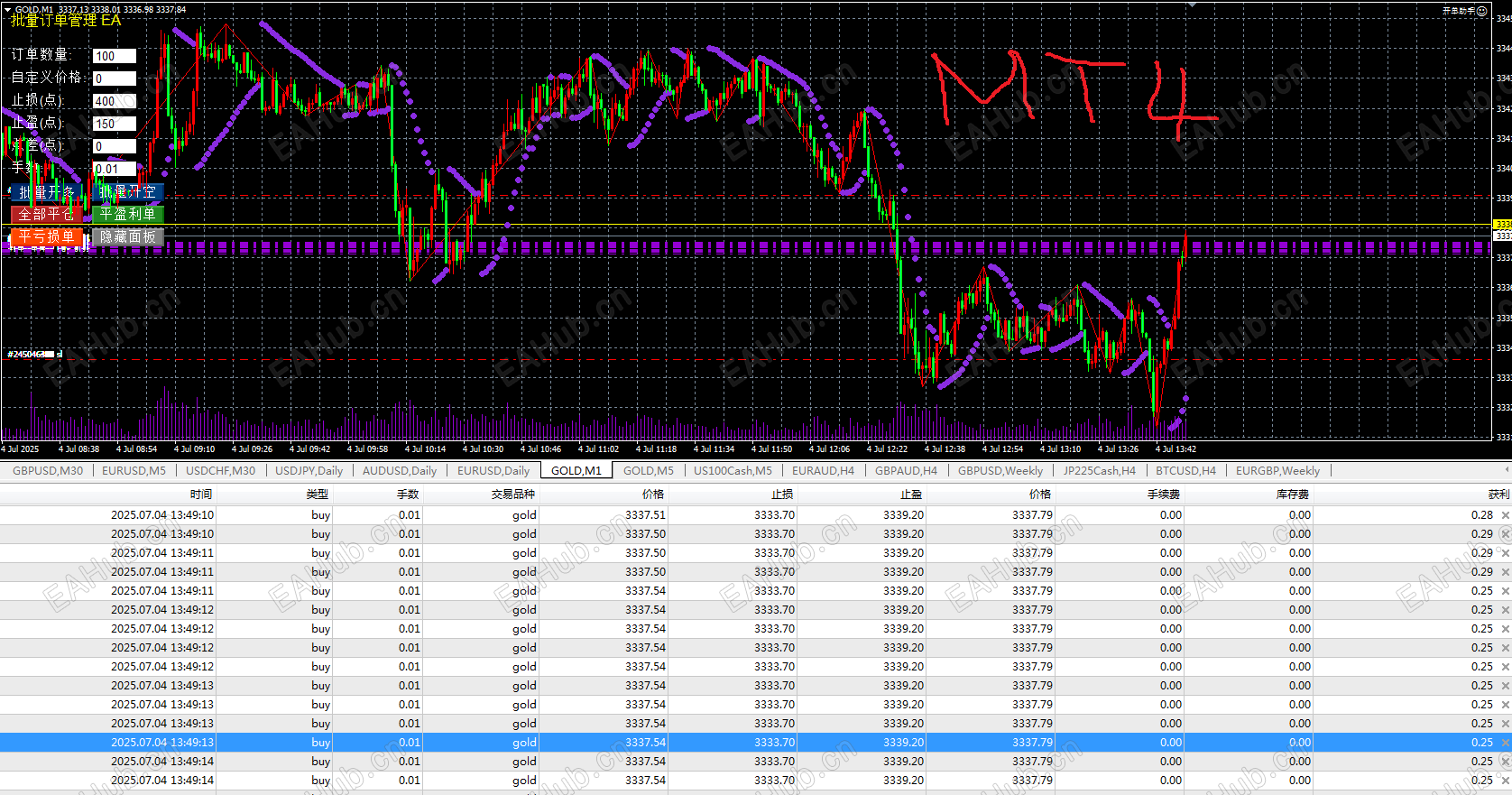Open the BTCUSD,H4 chart tab
Image resolution: width=1512 pixels, height=795 pixels.
[x=1185, y=470]
